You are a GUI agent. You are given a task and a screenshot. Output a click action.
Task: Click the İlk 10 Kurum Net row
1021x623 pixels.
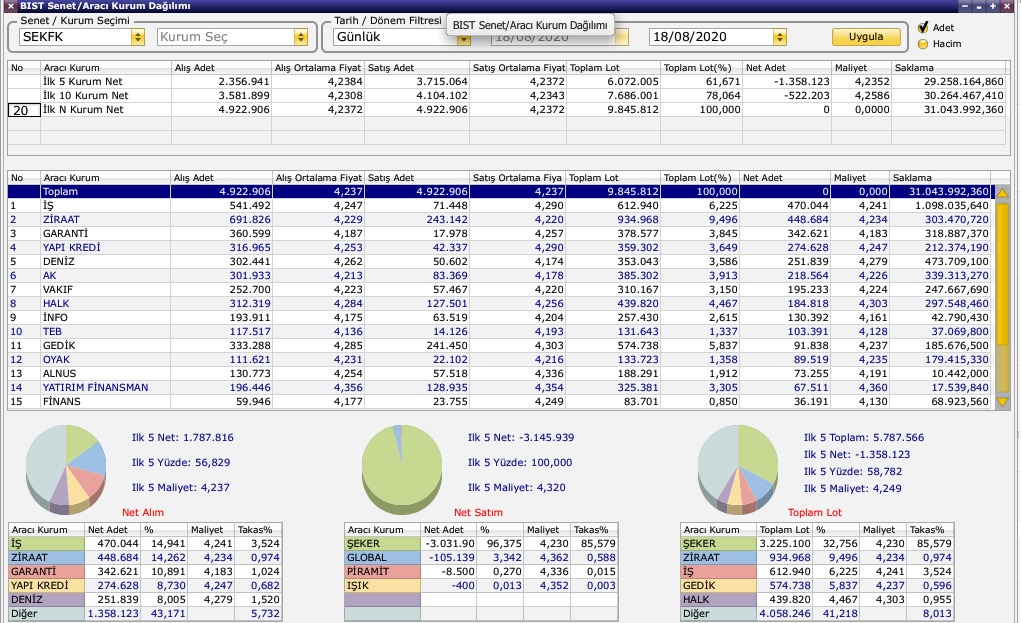(507, 96)
